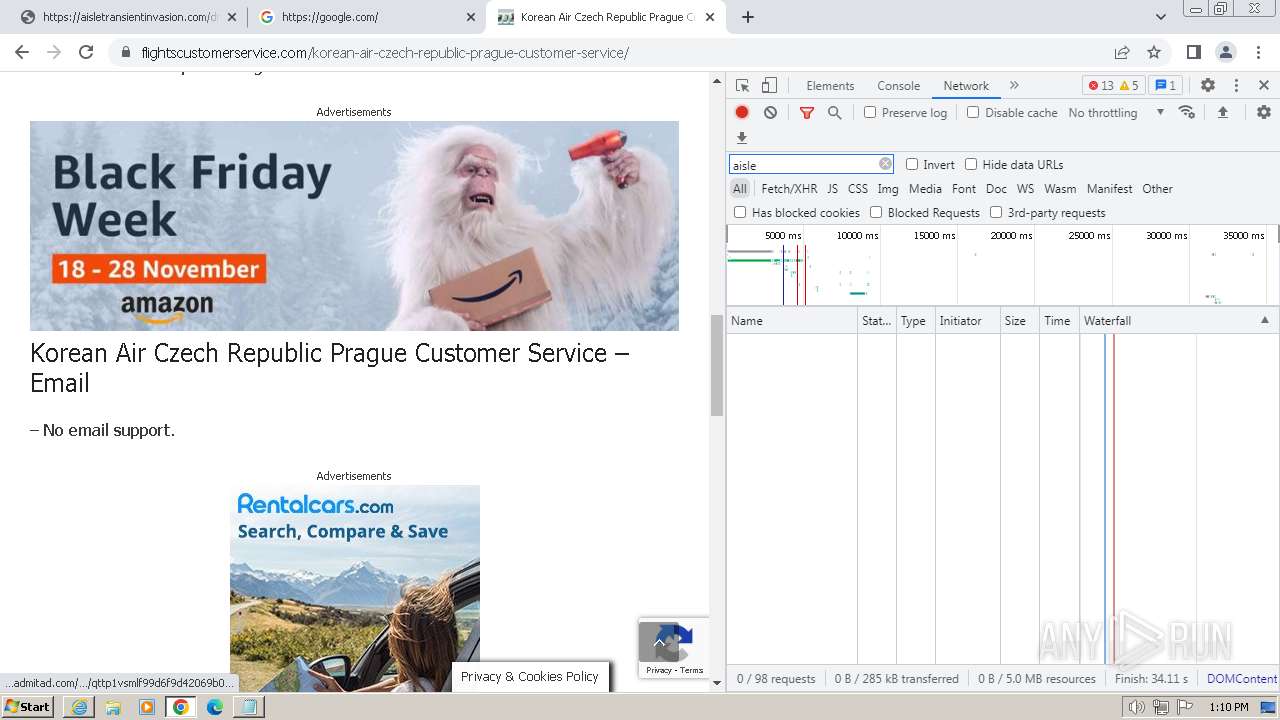Toggle the network filter funnel icon
1280x720 pixels.
coord(807,113)
